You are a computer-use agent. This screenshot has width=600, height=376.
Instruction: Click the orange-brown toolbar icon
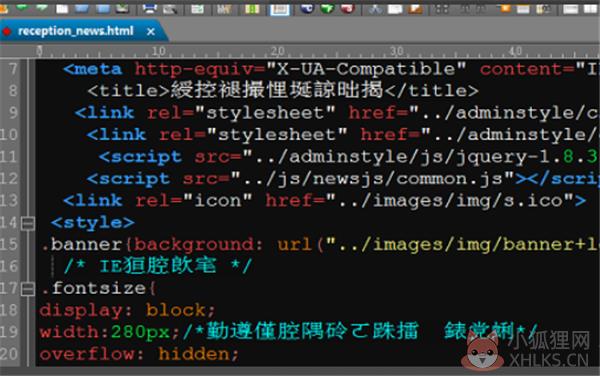pos(415,8)
